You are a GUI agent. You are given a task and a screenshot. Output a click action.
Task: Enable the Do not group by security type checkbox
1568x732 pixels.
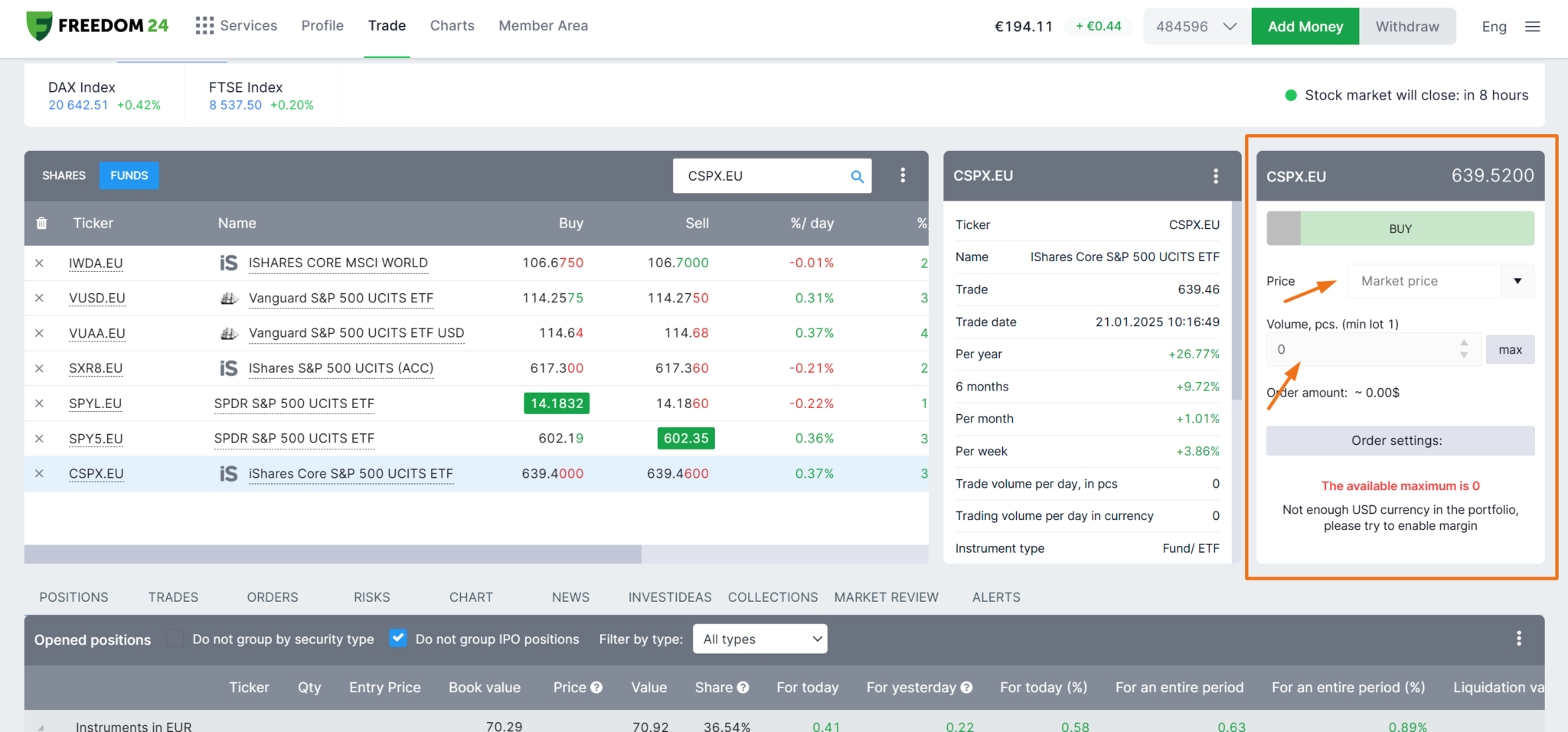coord(175,638)
